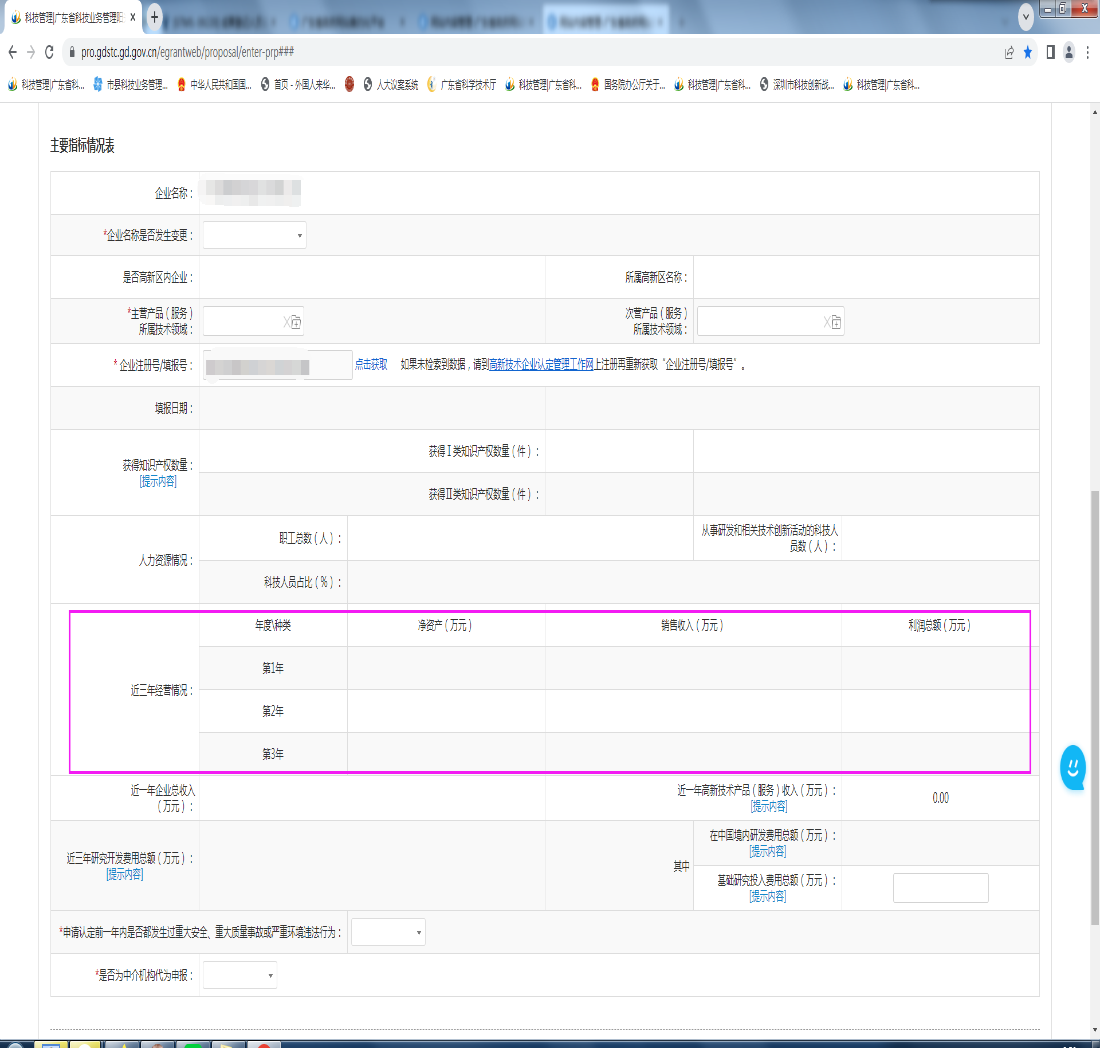
Task: Open the browser side panel icon
Action: 1050,52
